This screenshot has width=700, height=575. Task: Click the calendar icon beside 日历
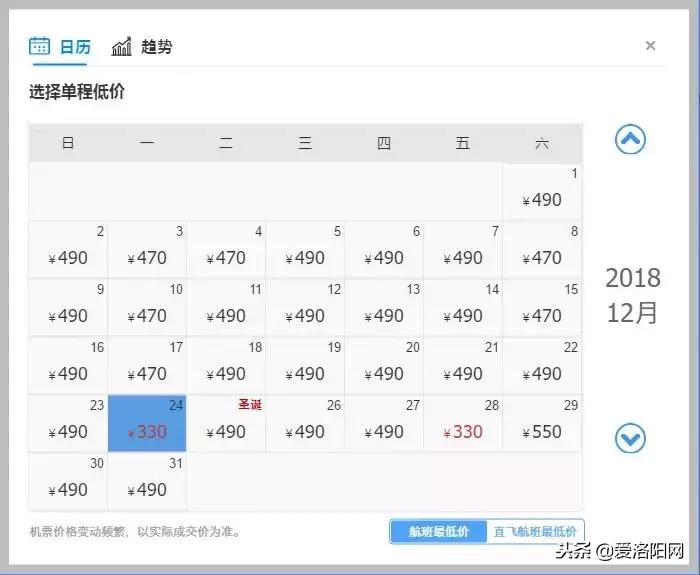tap(39, 46)
